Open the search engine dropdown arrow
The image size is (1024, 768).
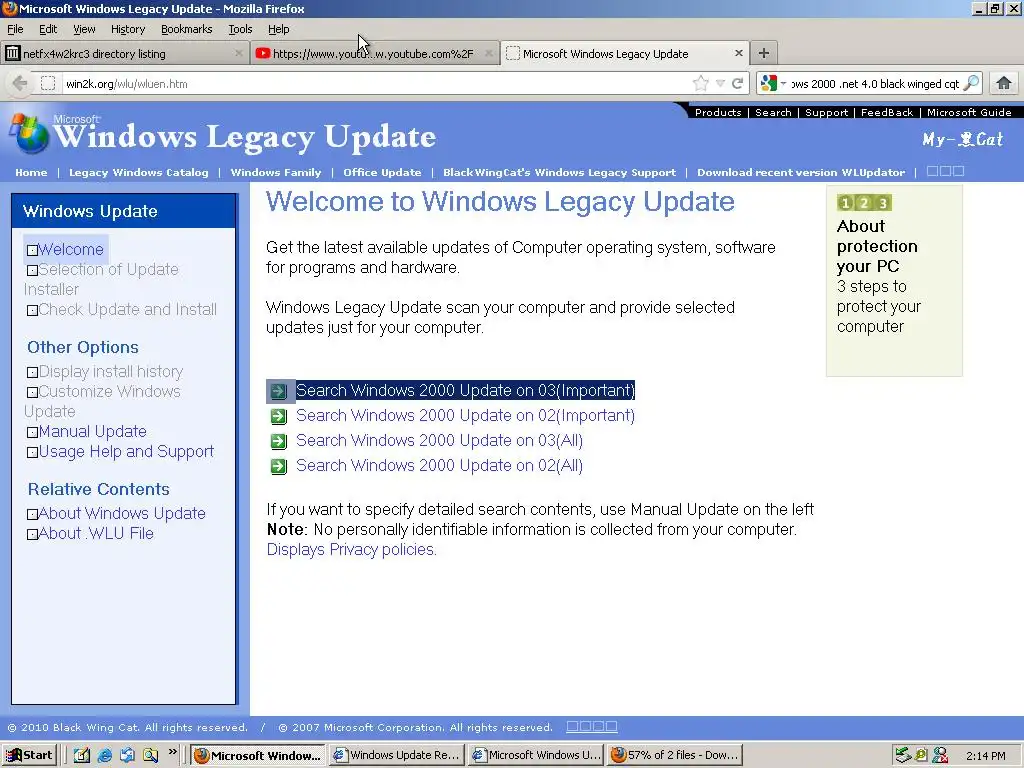pos(783,83)
